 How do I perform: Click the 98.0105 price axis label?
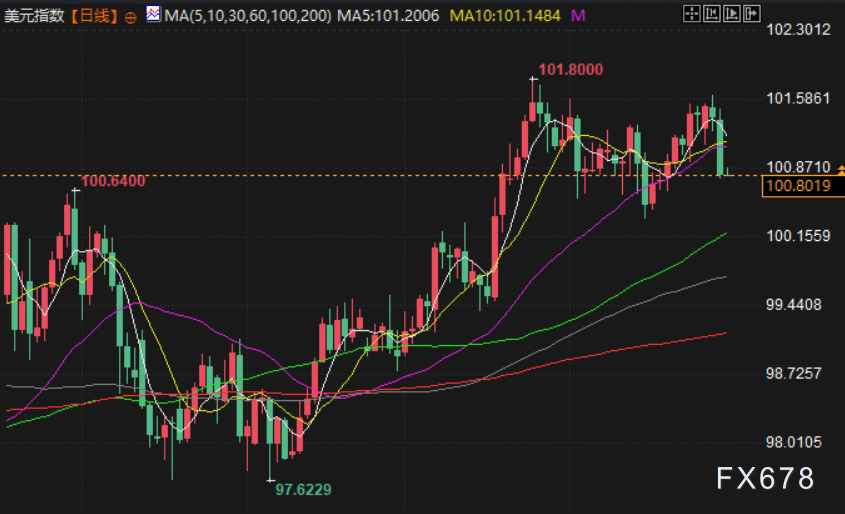(794, 442)
